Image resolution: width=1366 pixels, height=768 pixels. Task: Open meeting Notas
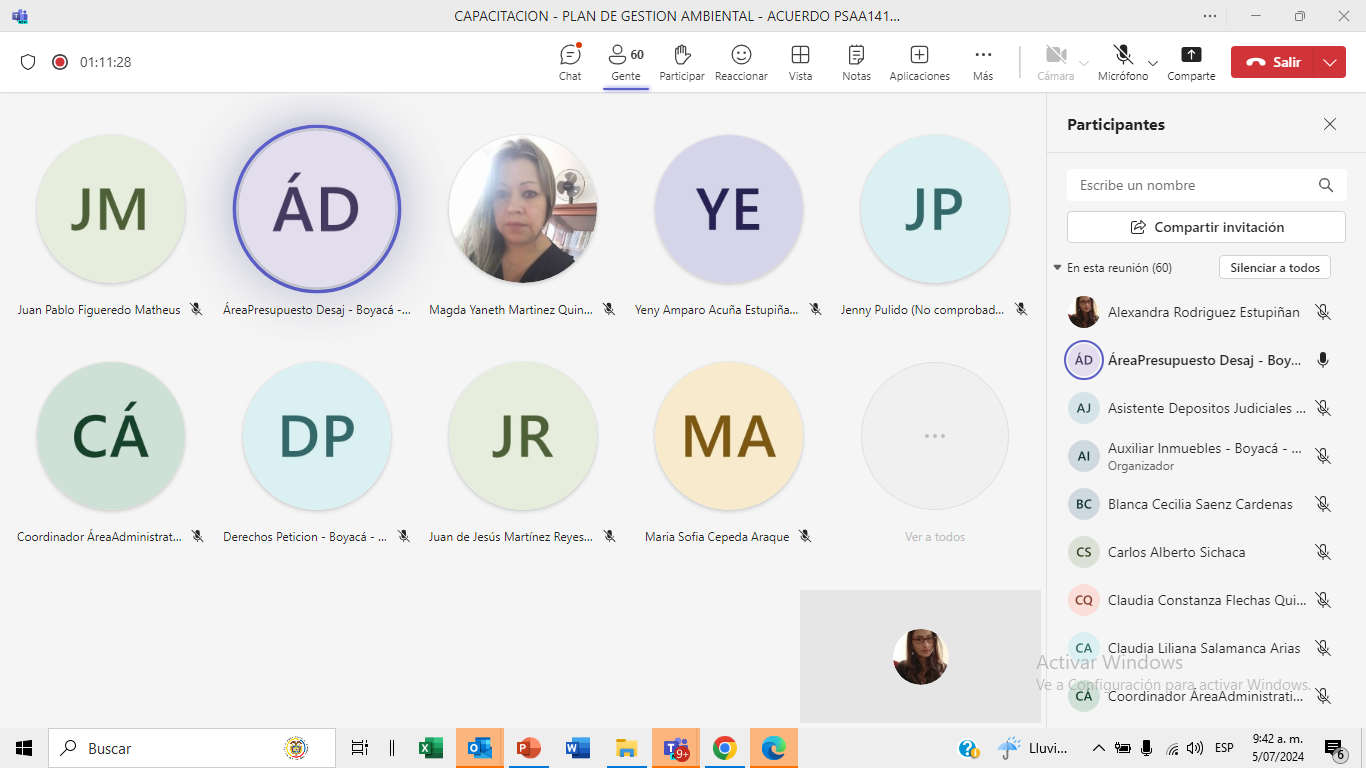(856, 62)
